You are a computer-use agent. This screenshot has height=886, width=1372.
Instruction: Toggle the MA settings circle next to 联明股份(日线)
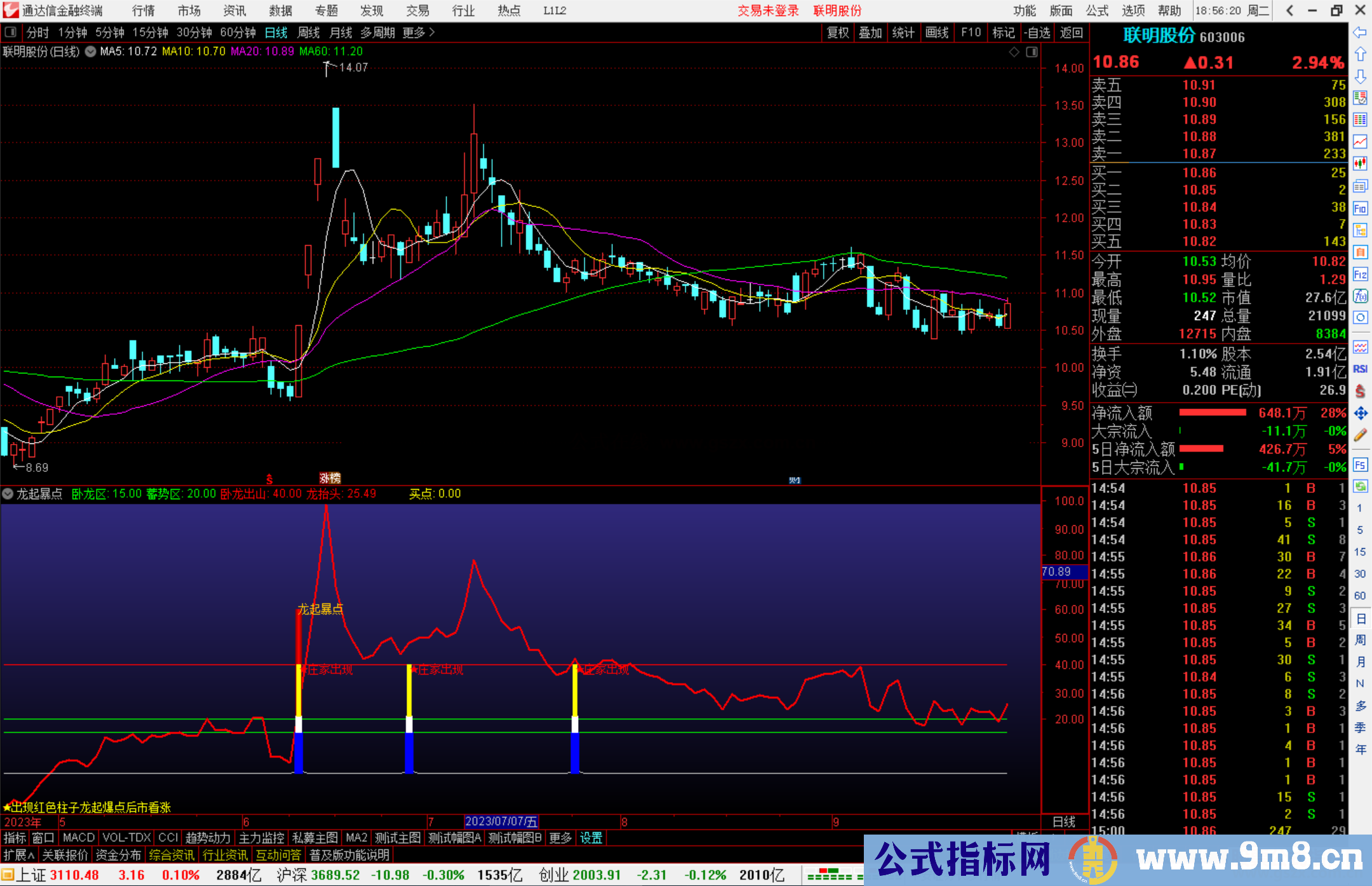pyautogui.click(x=90, y=51)
